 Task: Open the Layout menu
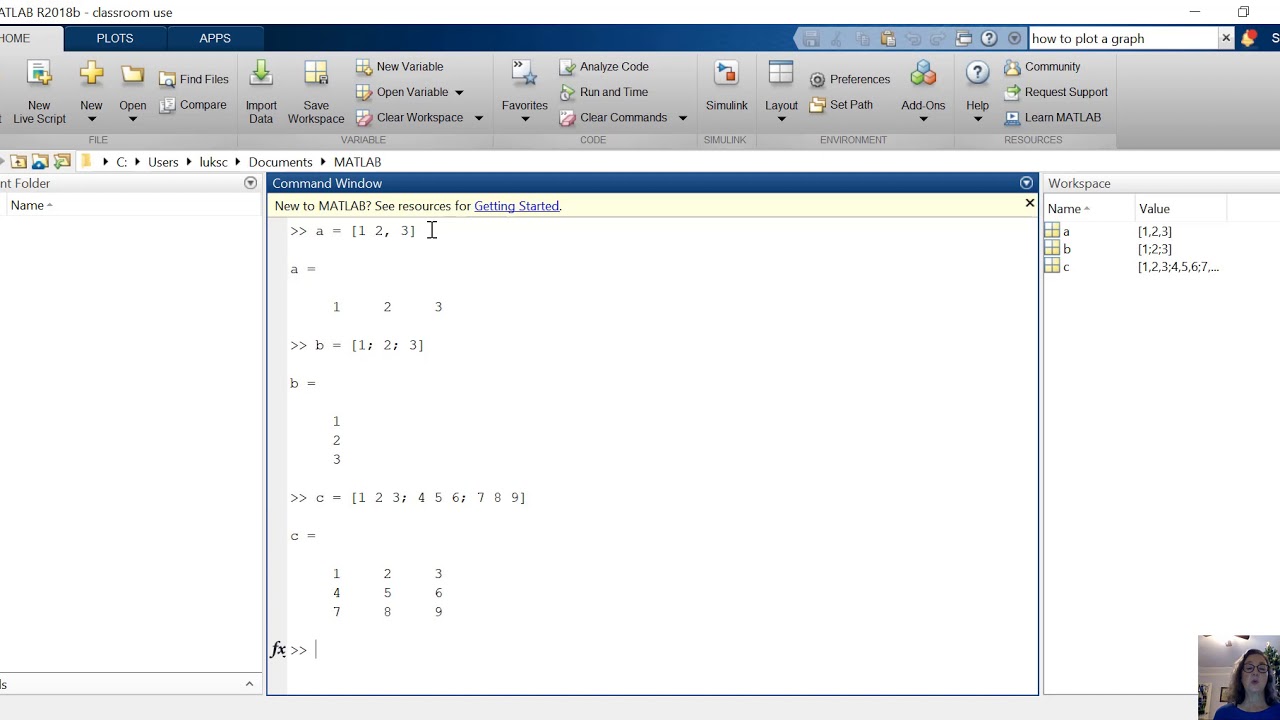pos(781,92)
